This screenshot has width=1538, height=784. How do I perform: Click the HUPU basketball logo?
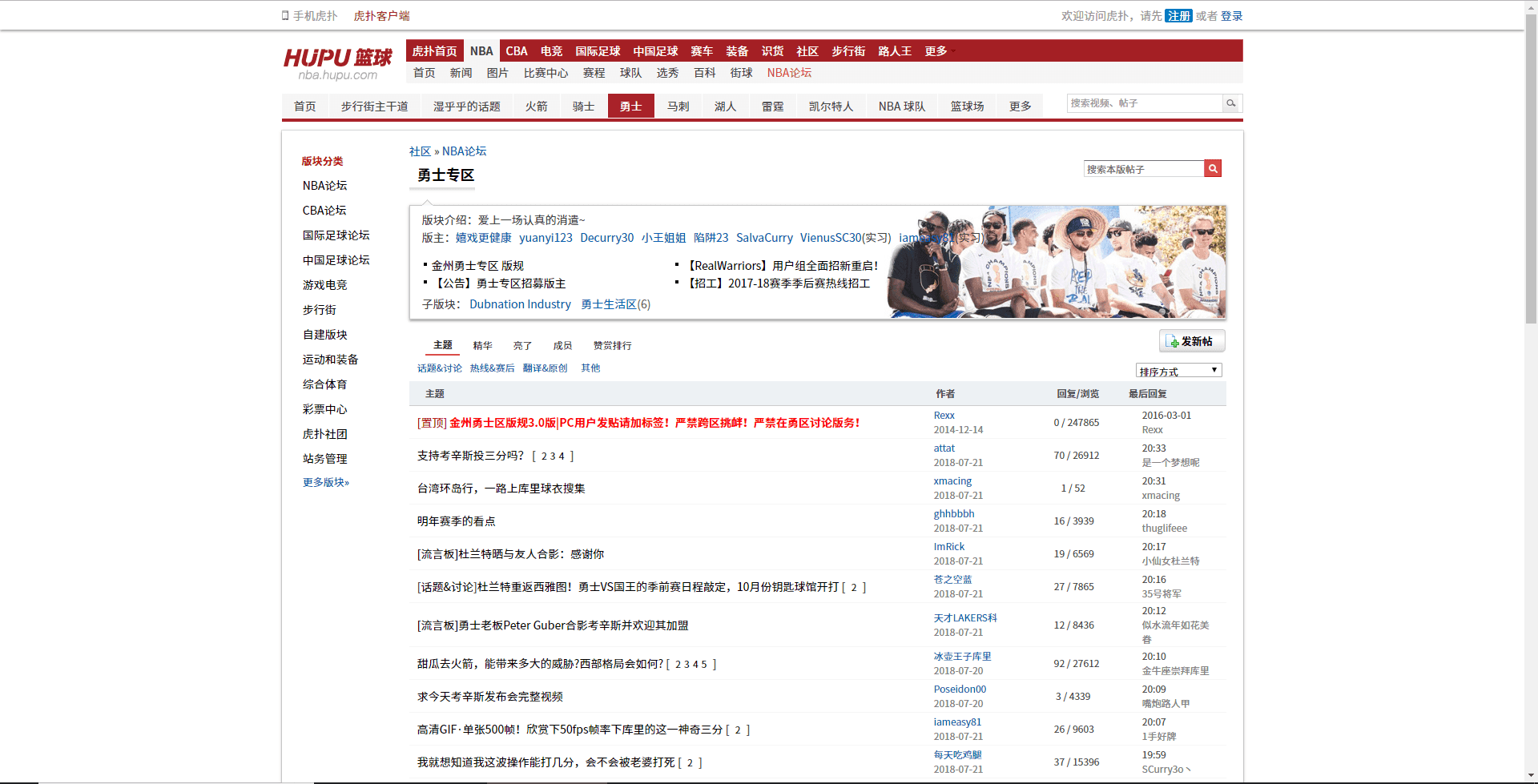(x=338, y=63)
